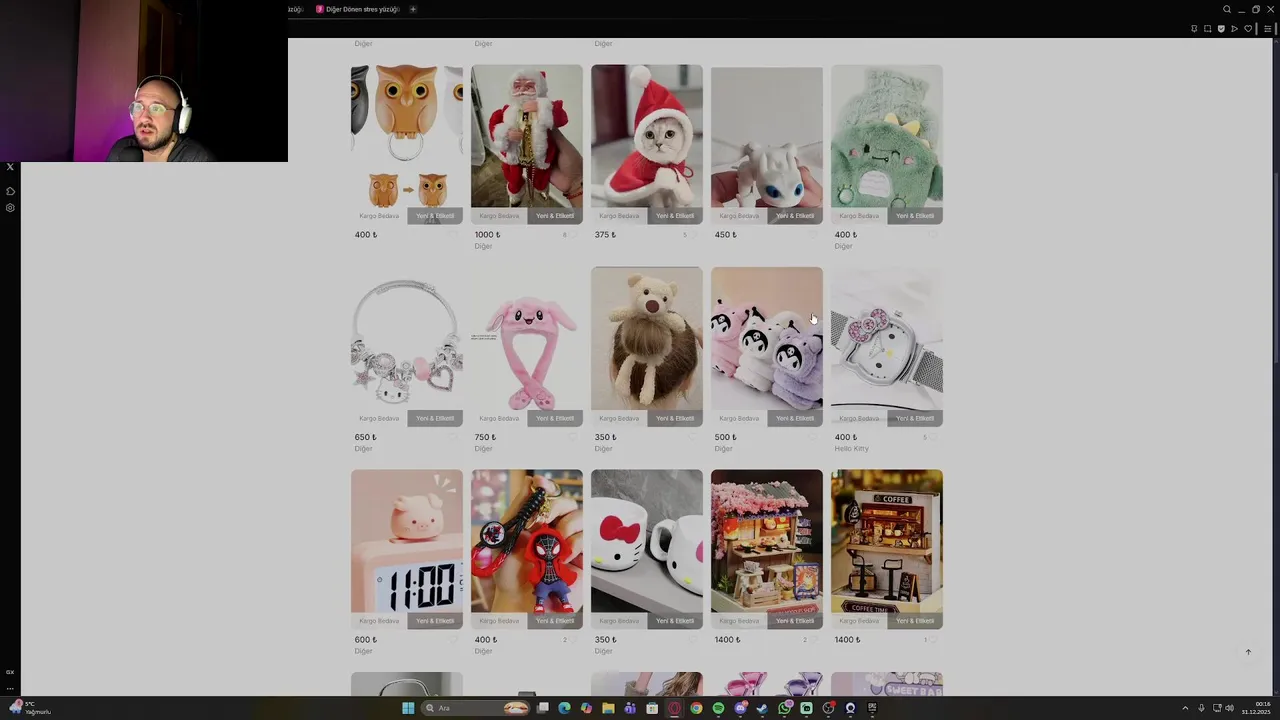The height and width of the screenshot is (720, 1280).
Task: Open the teddy bear hair clip product
Action: 647,347
